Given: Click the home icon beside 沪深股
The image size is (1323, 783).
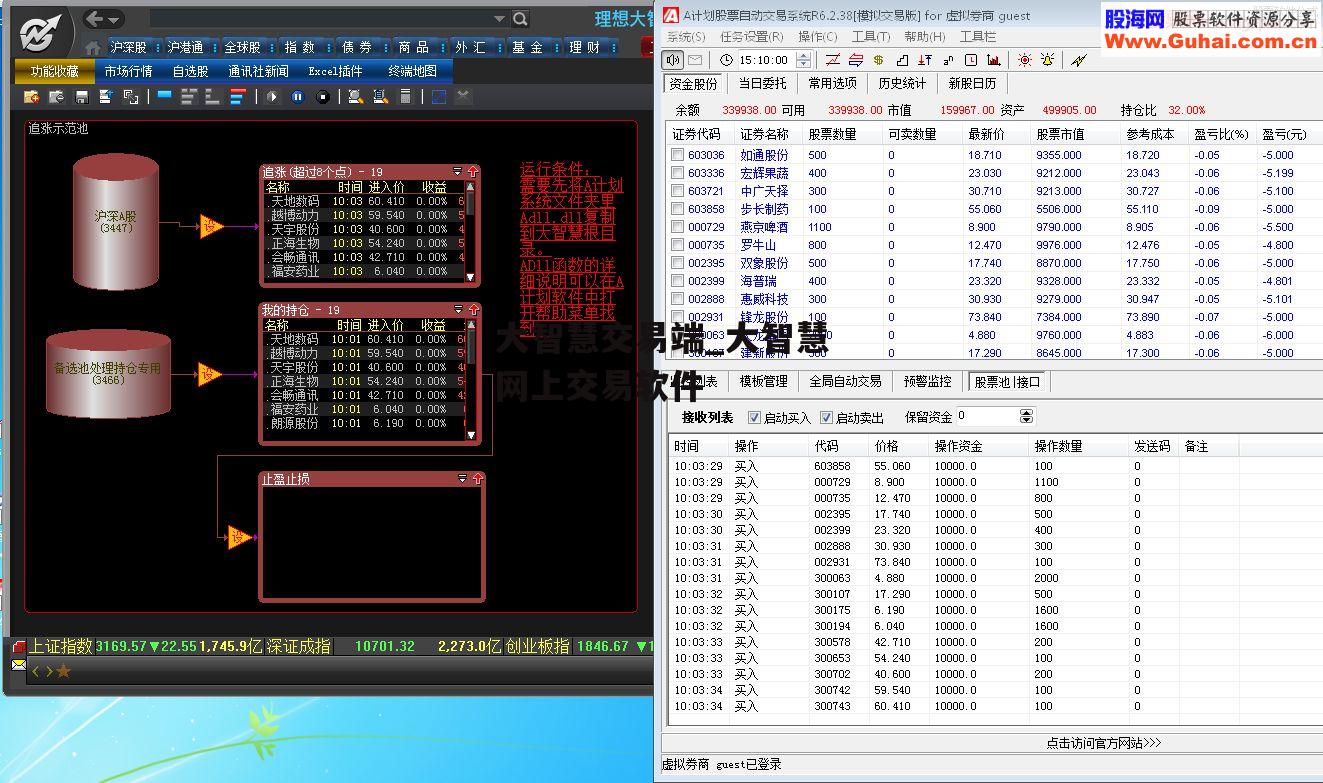Looking at the screenshot, I should [93, 48].
